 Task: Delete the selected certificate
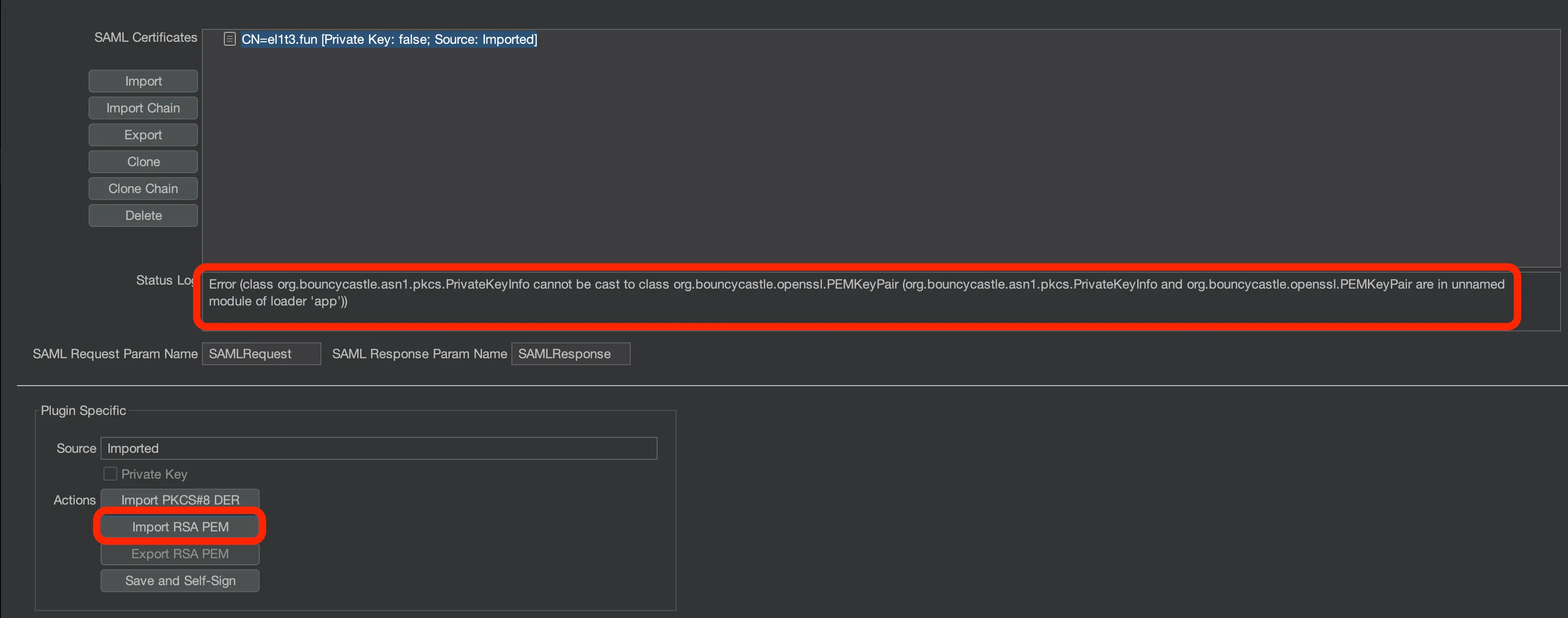click(x=142, y=215)
